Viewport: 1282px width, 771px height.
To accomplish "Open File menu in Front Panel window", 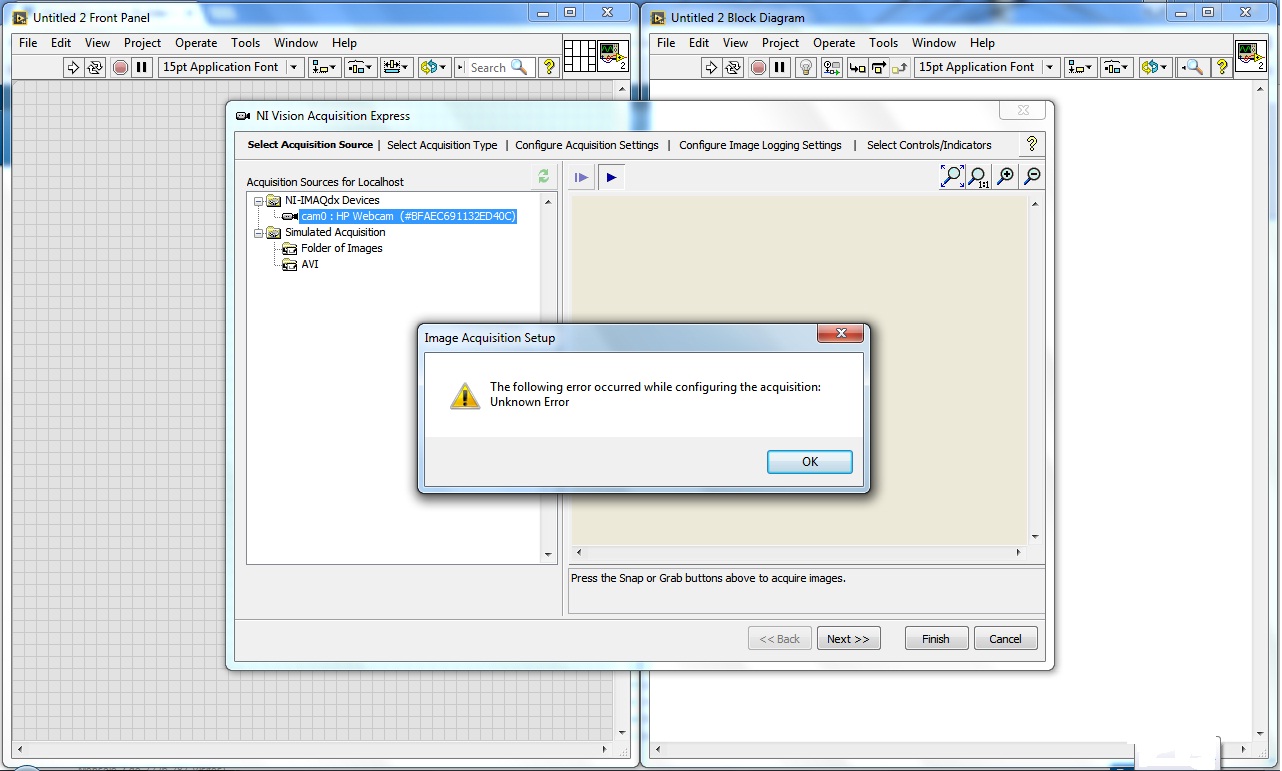I will pos(28,43).
